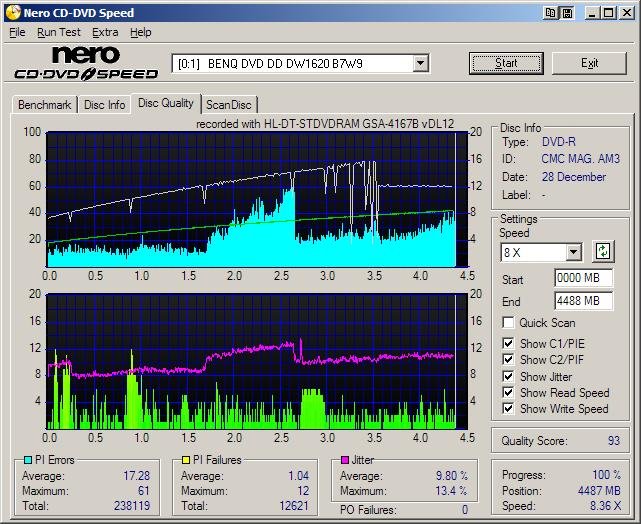
Task: Uncheck Show C1/PIE
Action: tap(508, 343)
